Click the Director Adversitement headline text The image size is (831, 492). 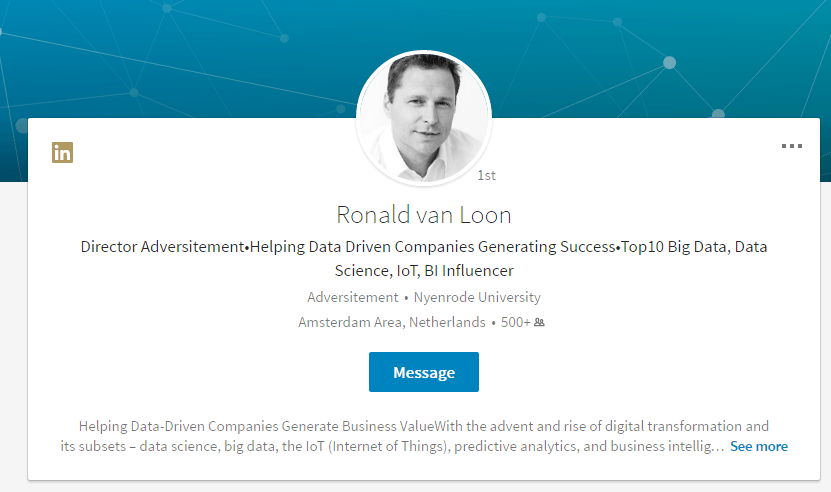(161, 246)
